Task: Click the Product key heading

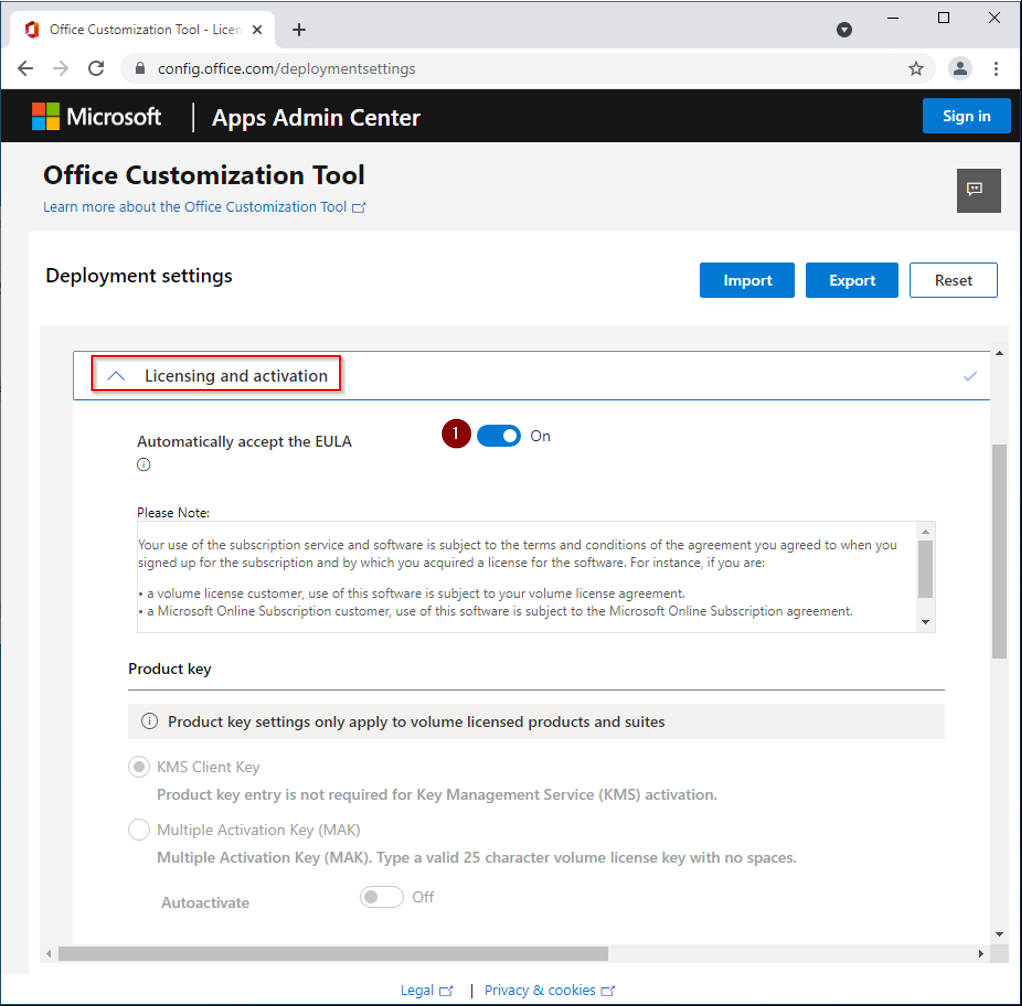Action: (169, 669)
